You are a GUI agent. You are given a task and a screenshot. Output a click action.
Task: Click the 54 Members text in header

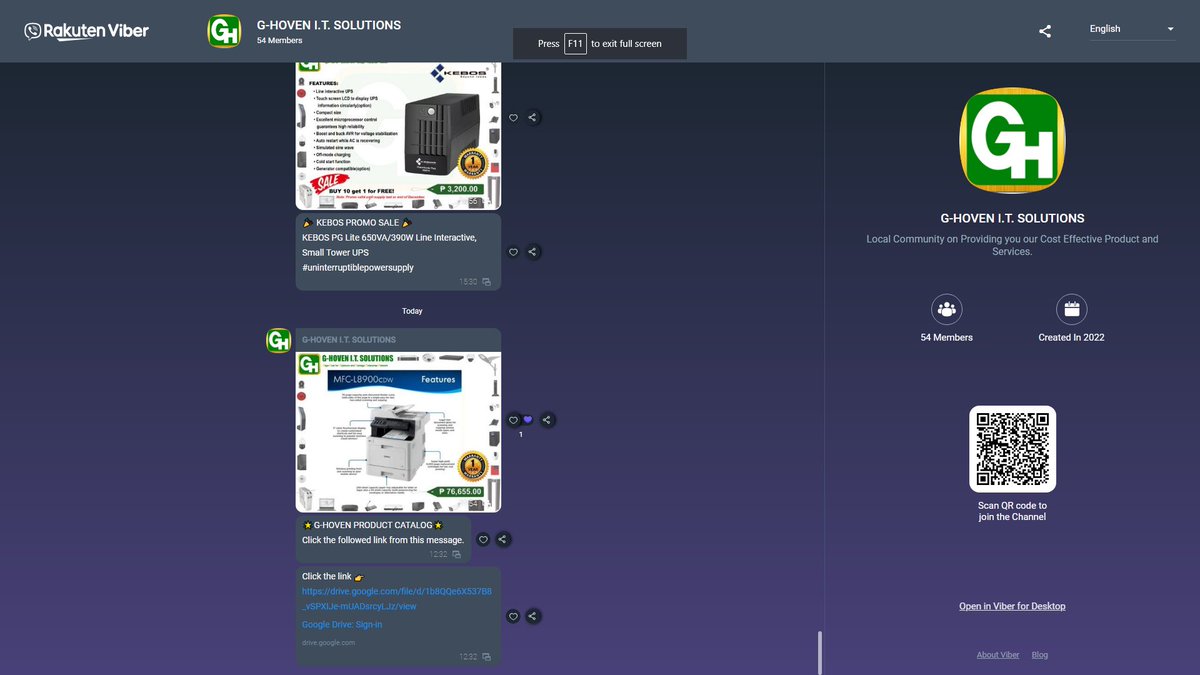[x=279, y=41]
